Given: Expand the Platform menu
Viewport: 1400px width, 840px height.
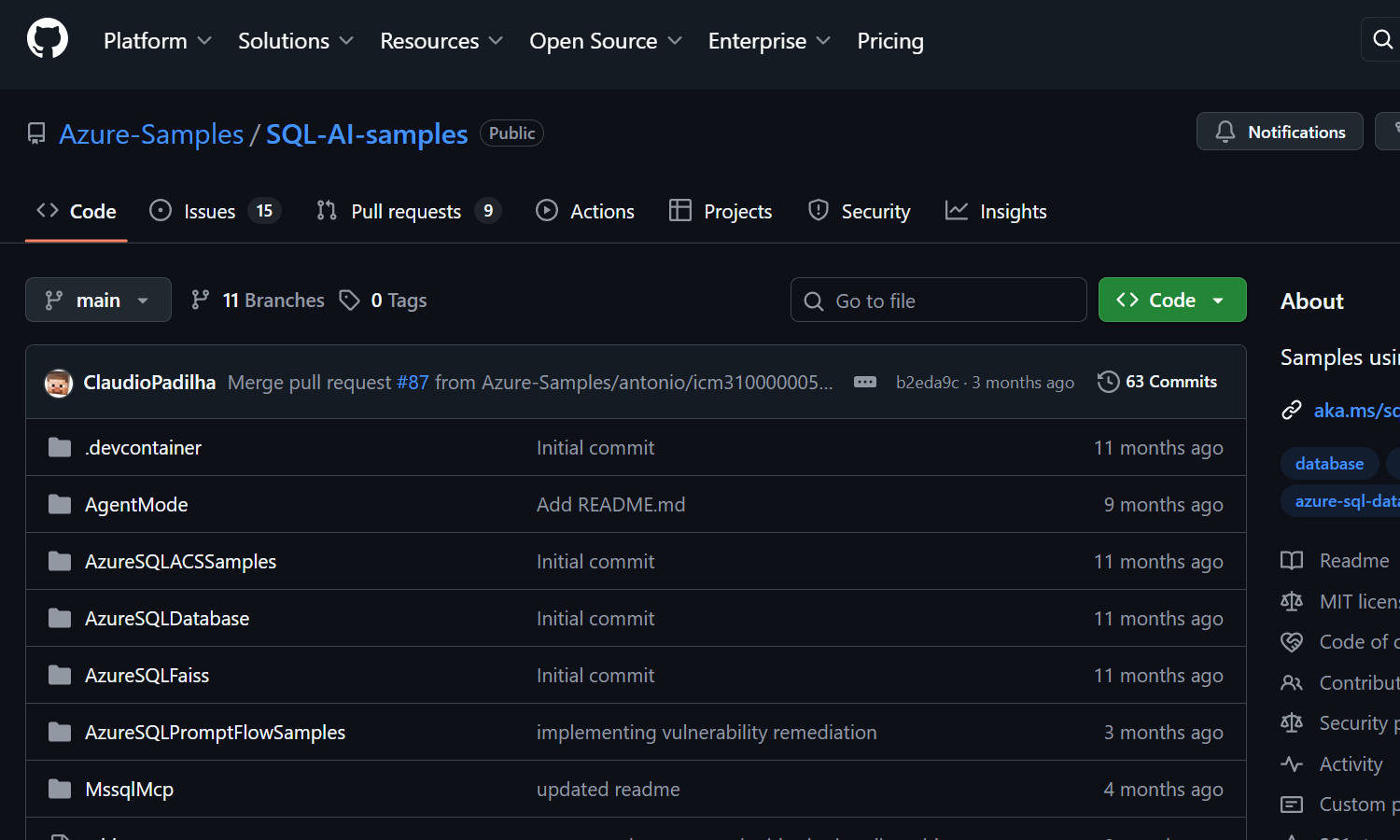Looking at the screenshot, I should (x=157, y=41).
